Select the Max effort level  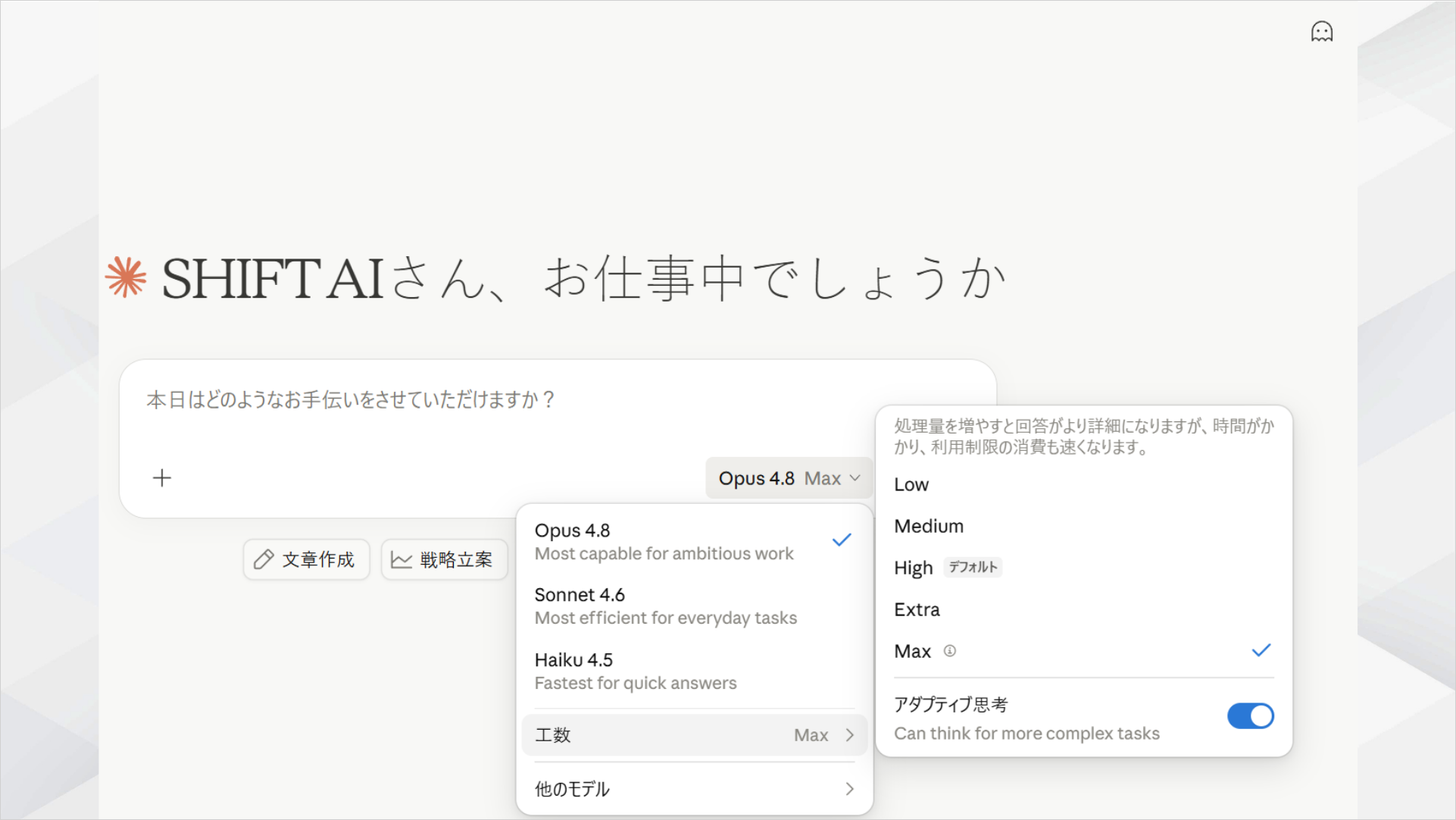1083,652
